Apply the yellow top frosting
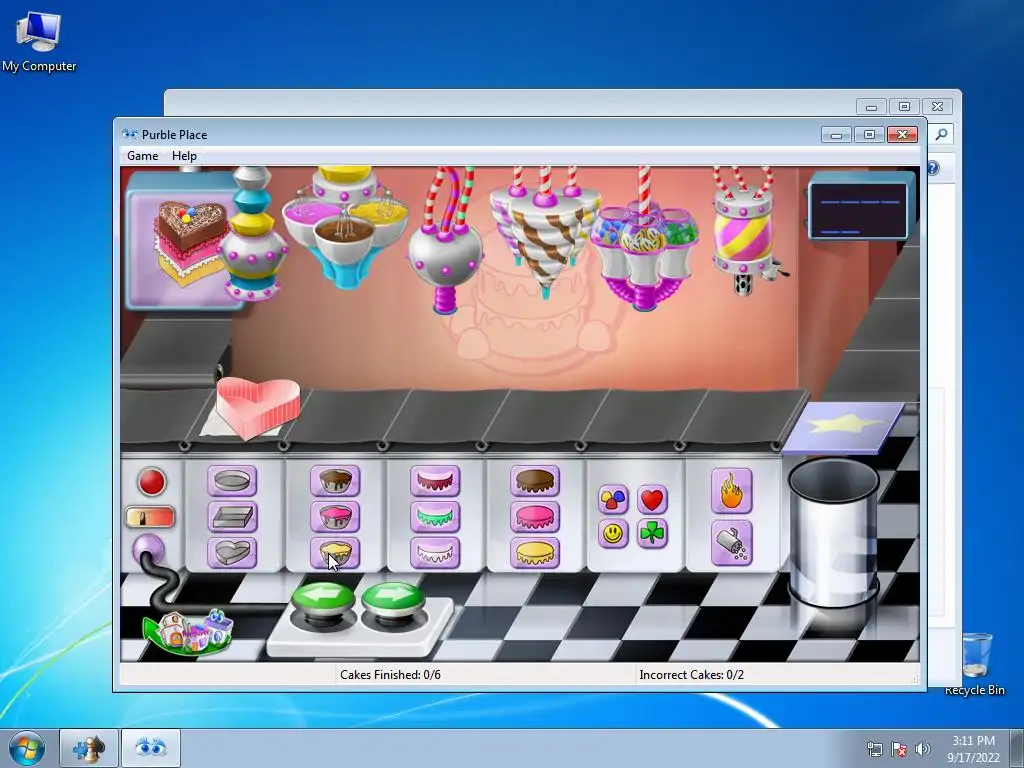This screenshot has height=768, width=1024. [535, 552]
